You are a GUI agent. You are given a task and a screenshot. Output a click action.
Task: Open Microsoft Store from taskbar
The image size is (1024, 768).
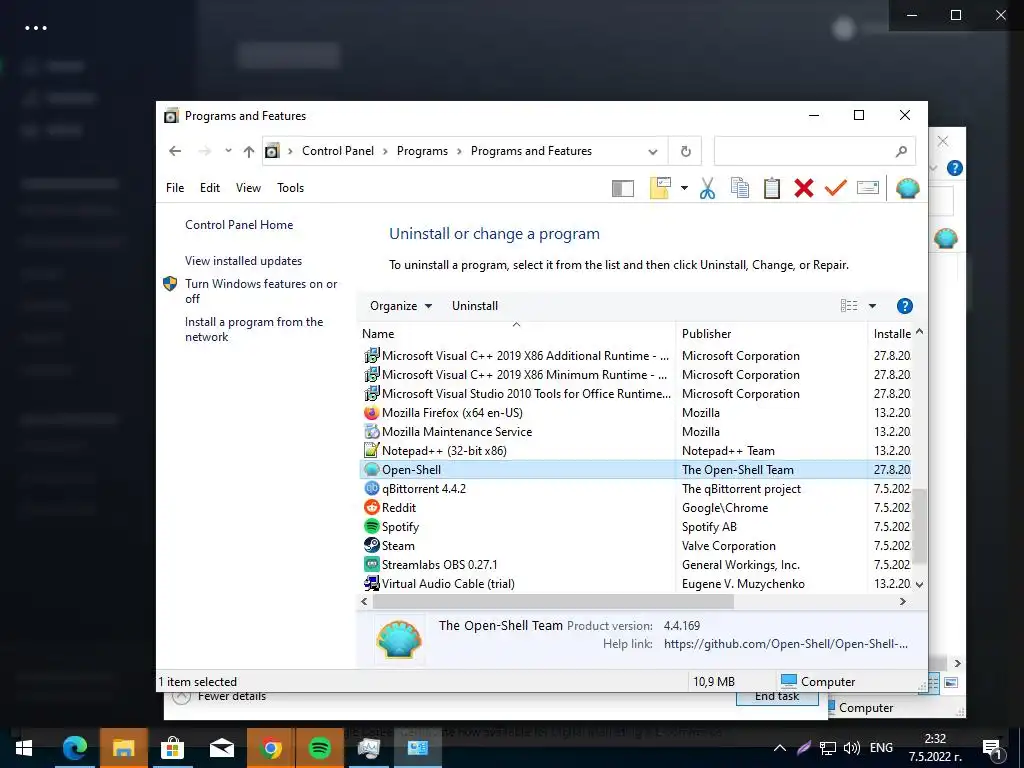172,748
